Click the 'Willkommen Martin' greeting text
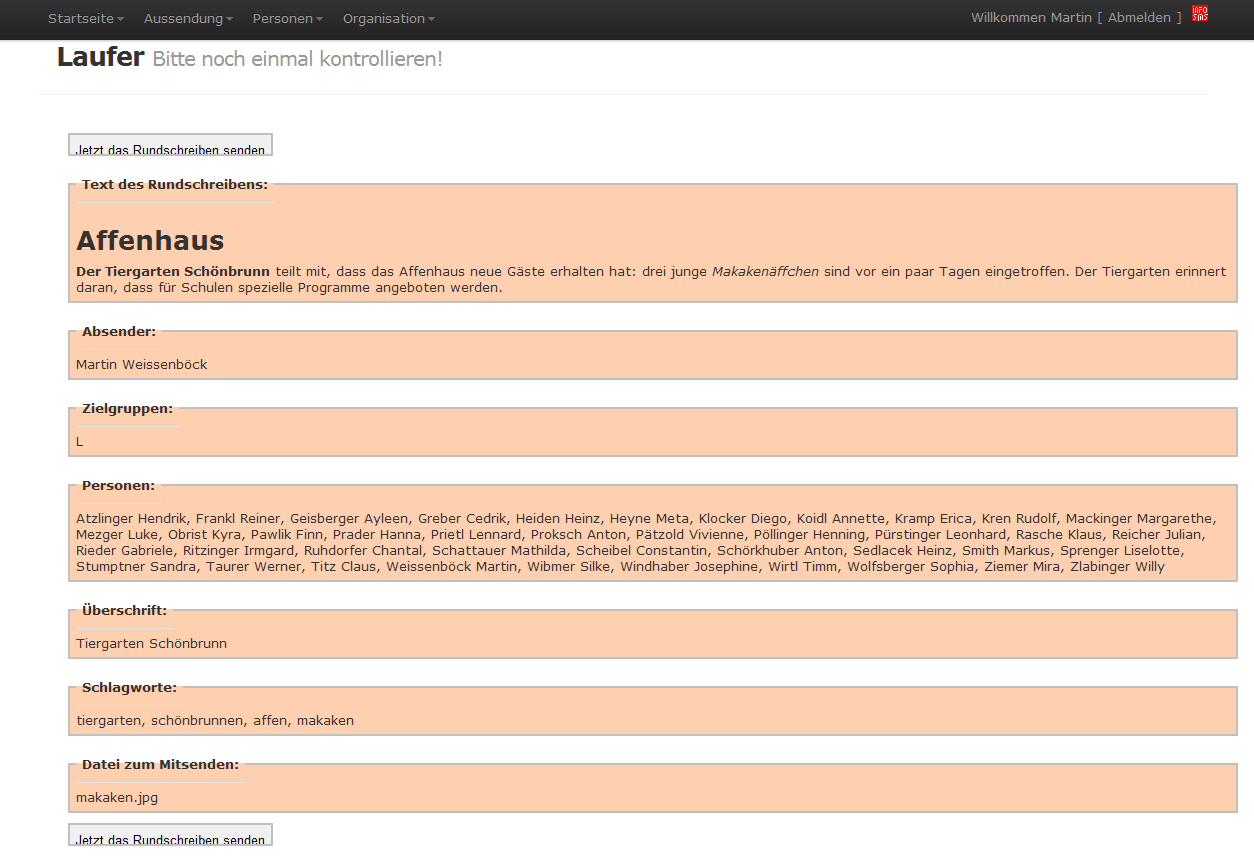The image size is (1254, 868). pyautogui.click(x=1031, y=18)
